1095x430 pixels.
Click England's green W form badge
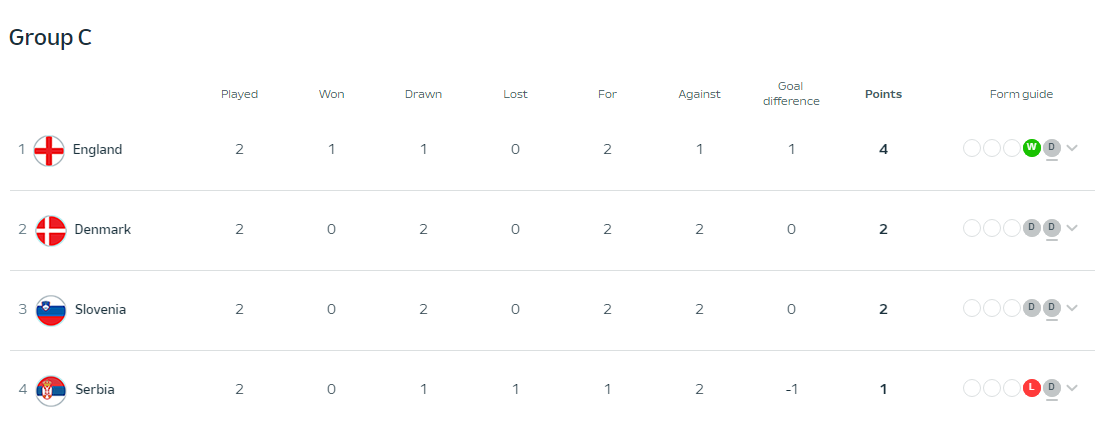pyautogui.click(x=1032, y=148)
